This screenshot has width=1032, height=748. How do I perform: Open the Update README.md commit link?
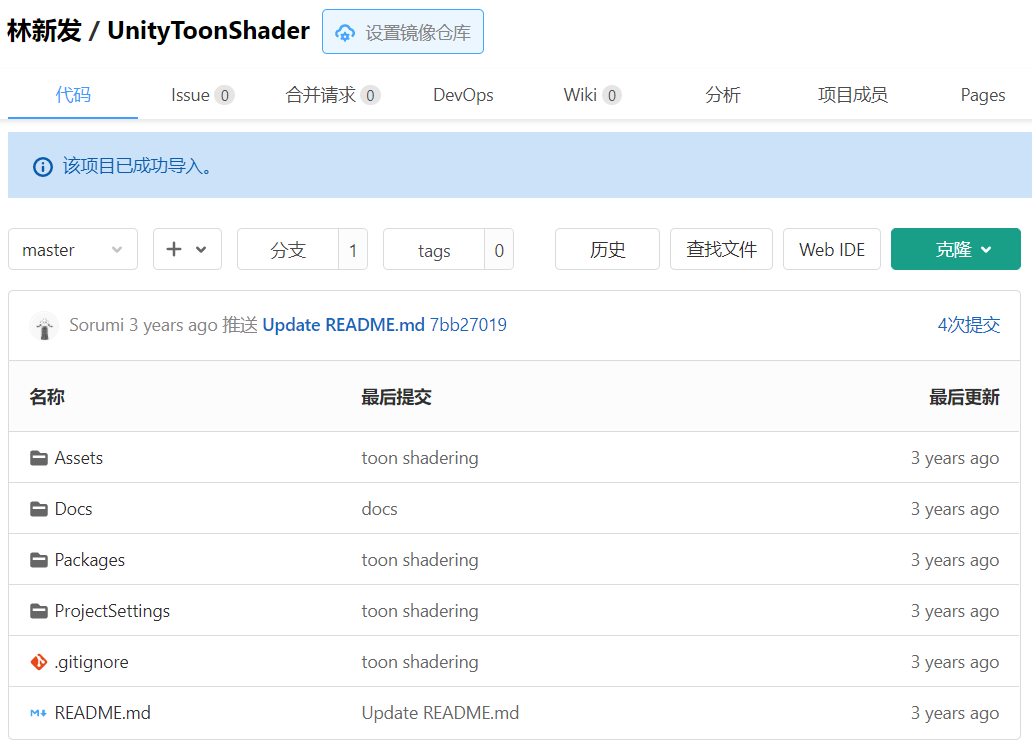pyautogui.click(x=344, y=325)
